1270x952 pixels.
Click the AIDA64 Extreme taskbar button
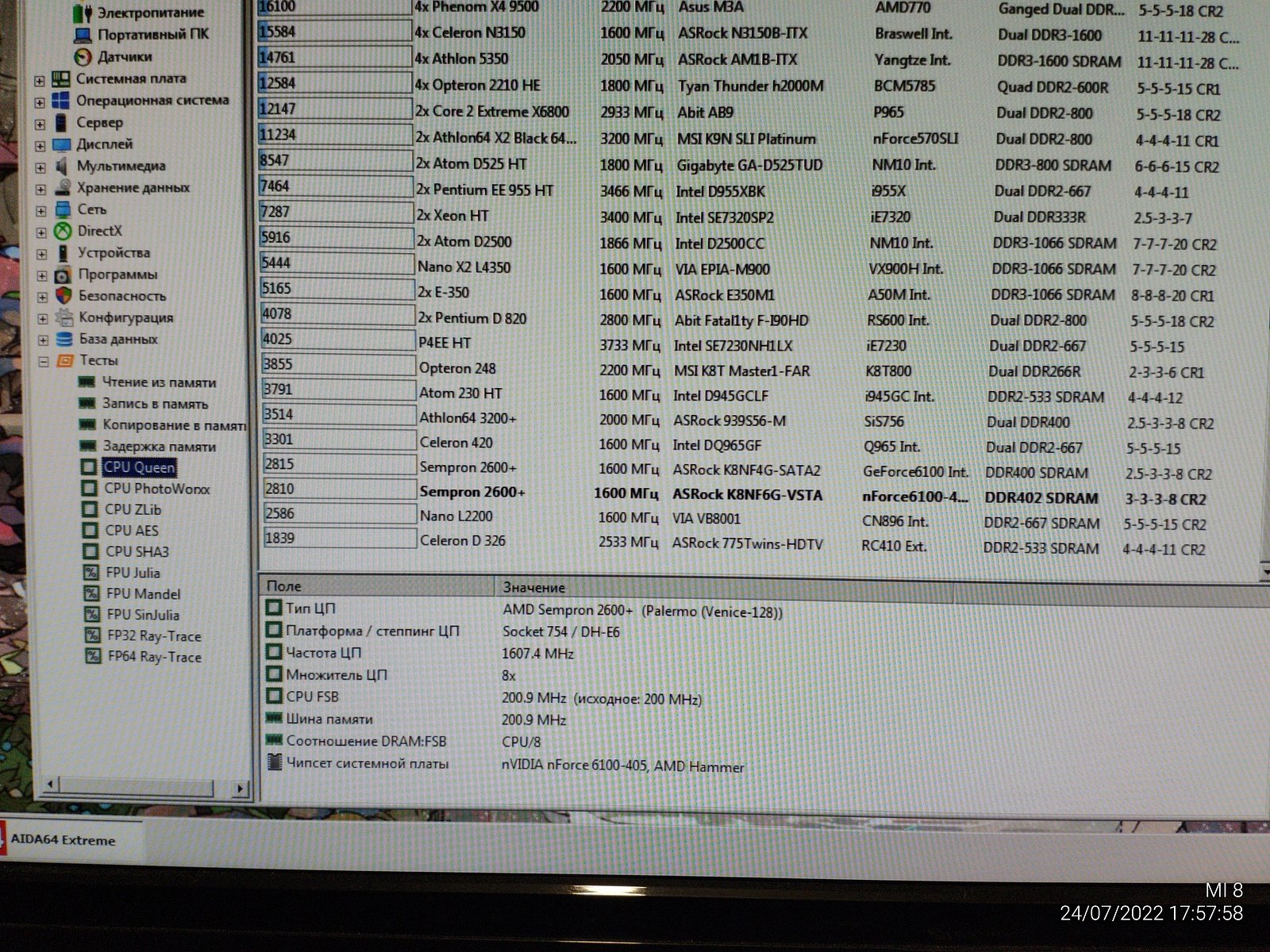(70, 840)
